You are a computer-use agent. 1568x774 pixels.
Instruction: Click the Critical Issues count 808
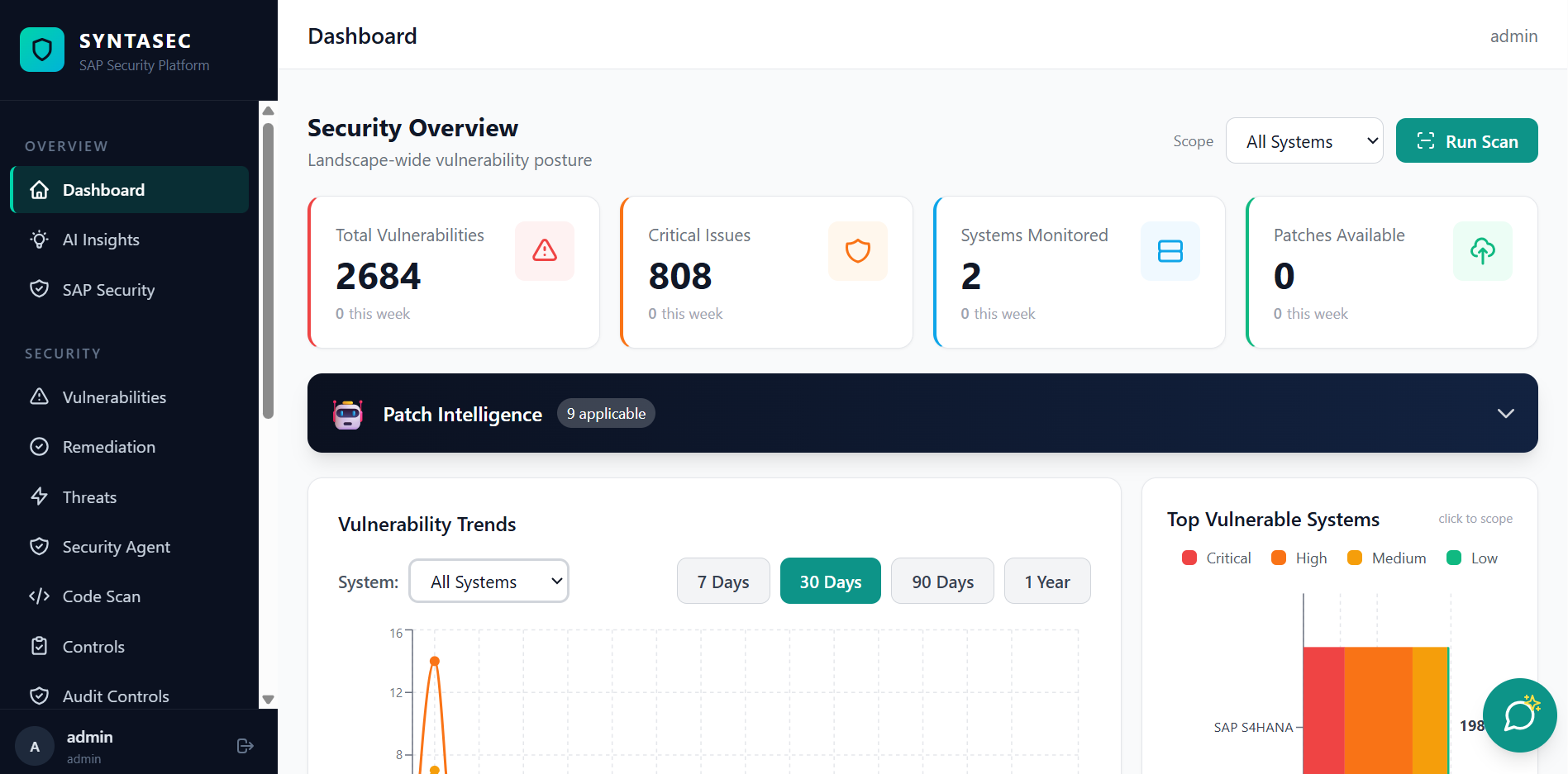[x=680, y=276]
